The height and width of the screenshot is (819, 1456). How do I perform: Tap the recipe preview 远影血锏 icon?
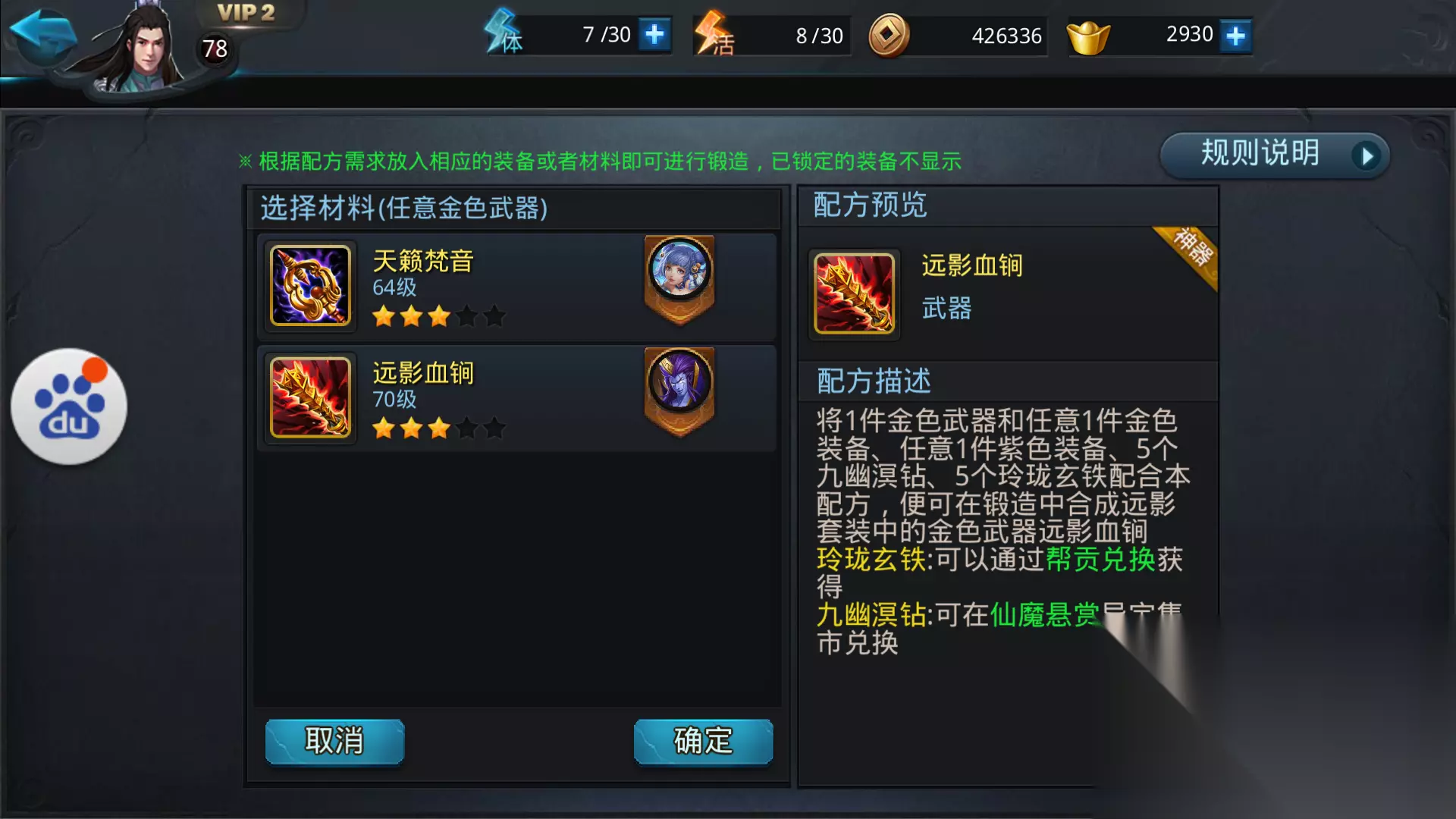coord(854,293)
